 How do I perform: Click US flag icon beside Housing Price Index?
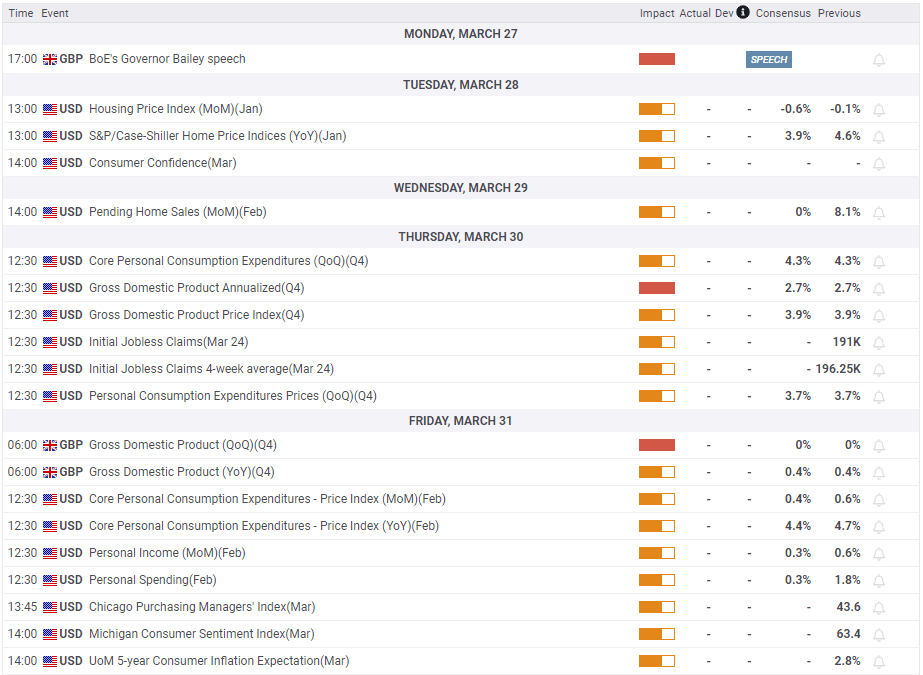[x=50, y=109]
